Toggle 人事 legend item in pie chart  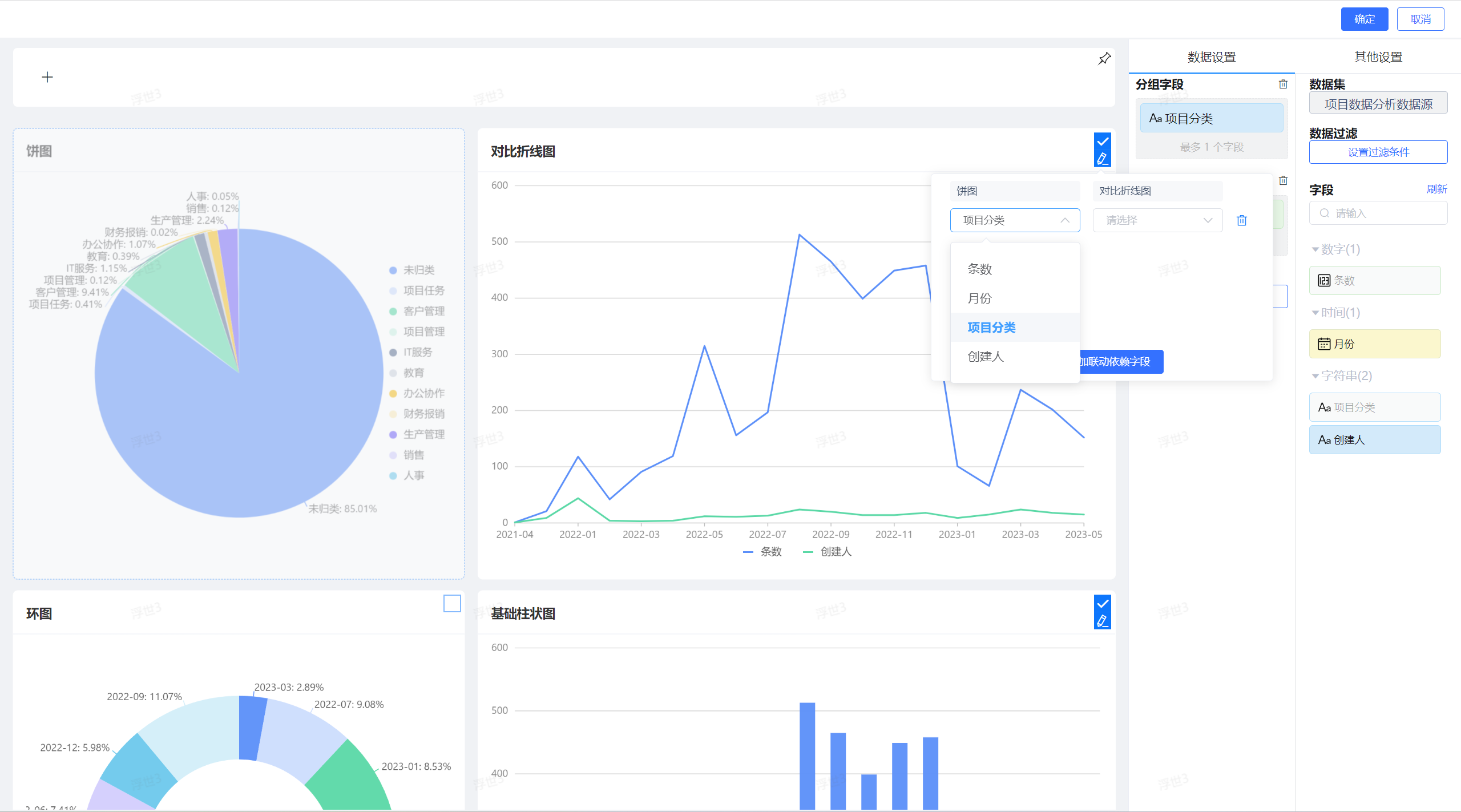[407, 475]
